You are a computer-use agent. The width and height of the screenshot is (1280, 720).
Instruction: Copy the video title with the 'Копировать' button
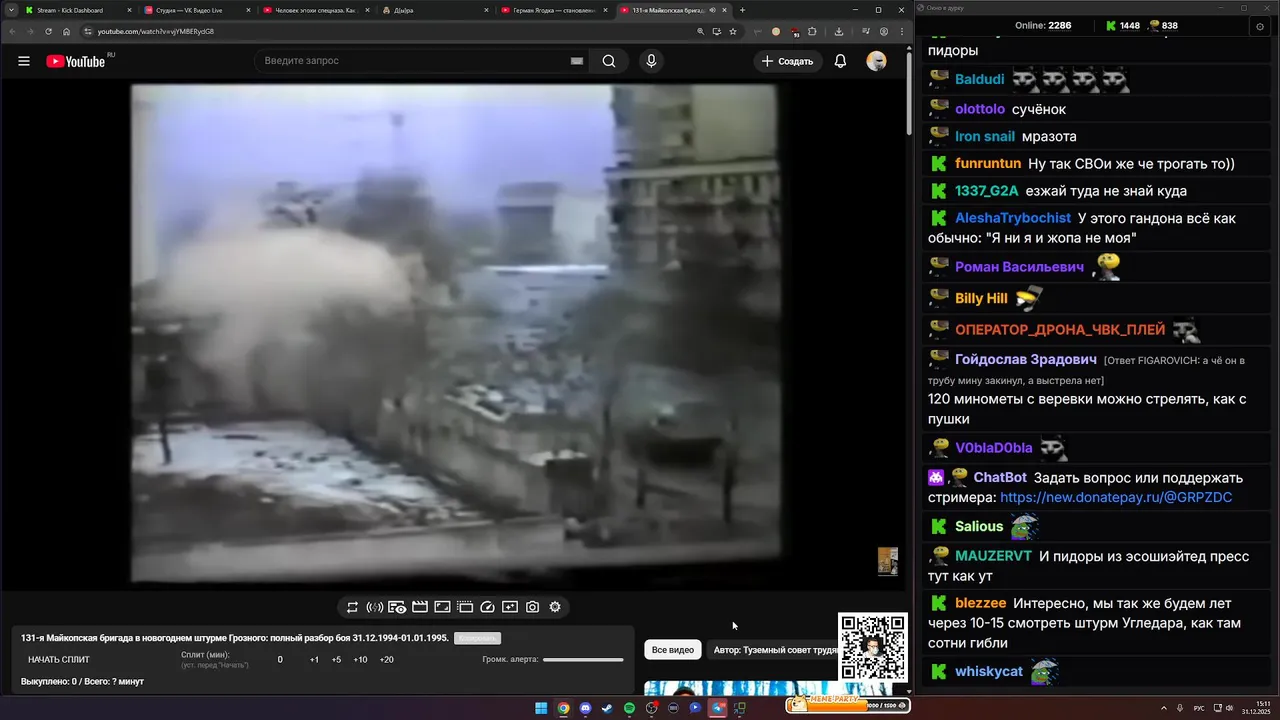[x=477, y=638]
